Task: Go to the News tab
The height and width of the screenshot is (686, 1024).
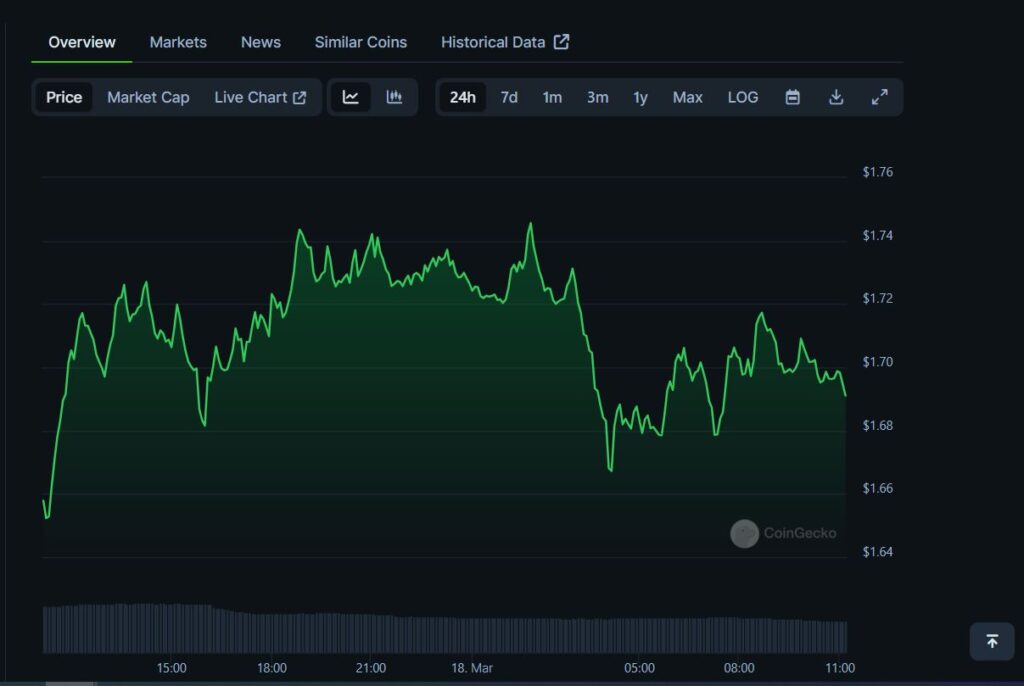Action: pyautogui.click(x=261, y=42)
